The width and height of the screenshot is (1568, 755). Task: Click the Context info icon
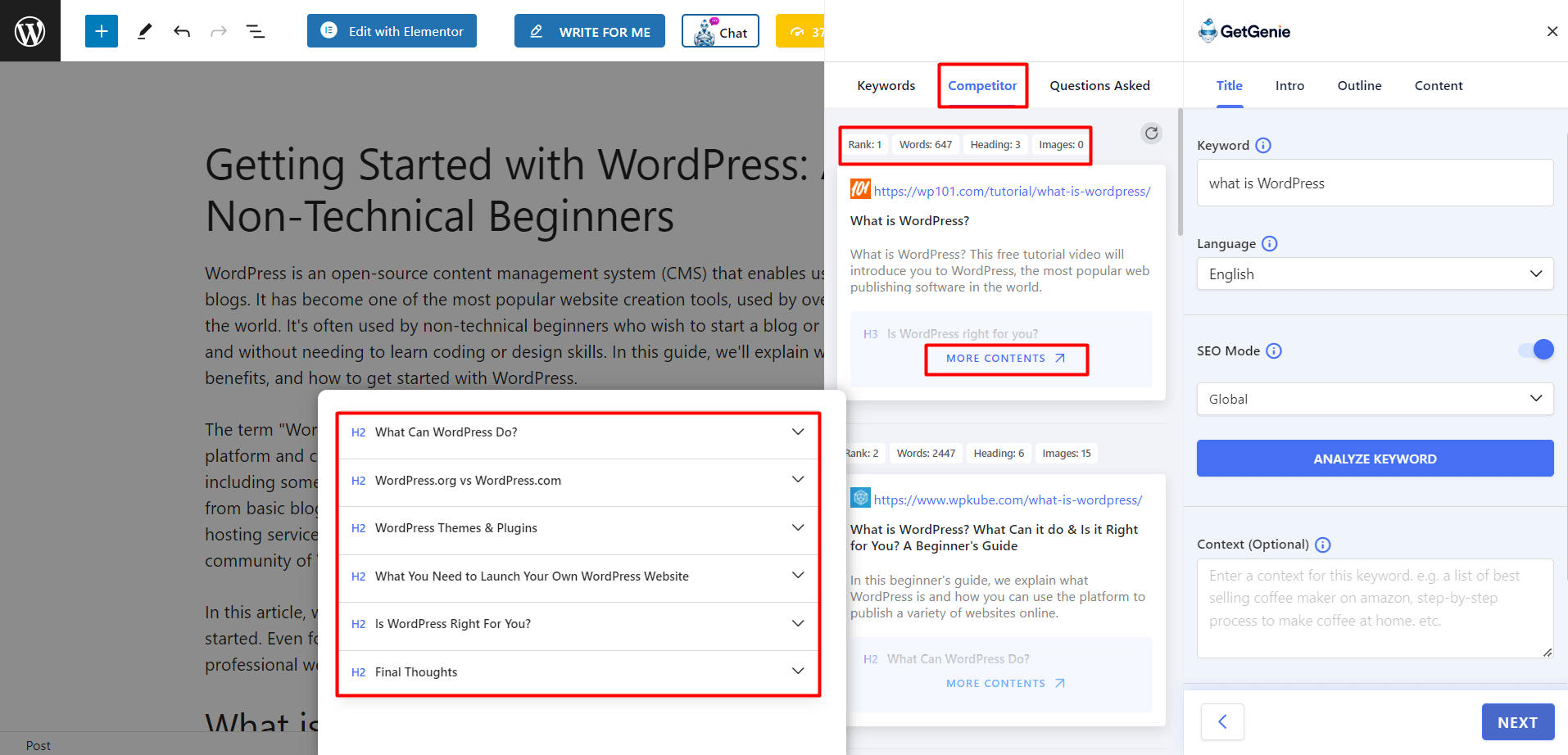tap(1323, 545)
